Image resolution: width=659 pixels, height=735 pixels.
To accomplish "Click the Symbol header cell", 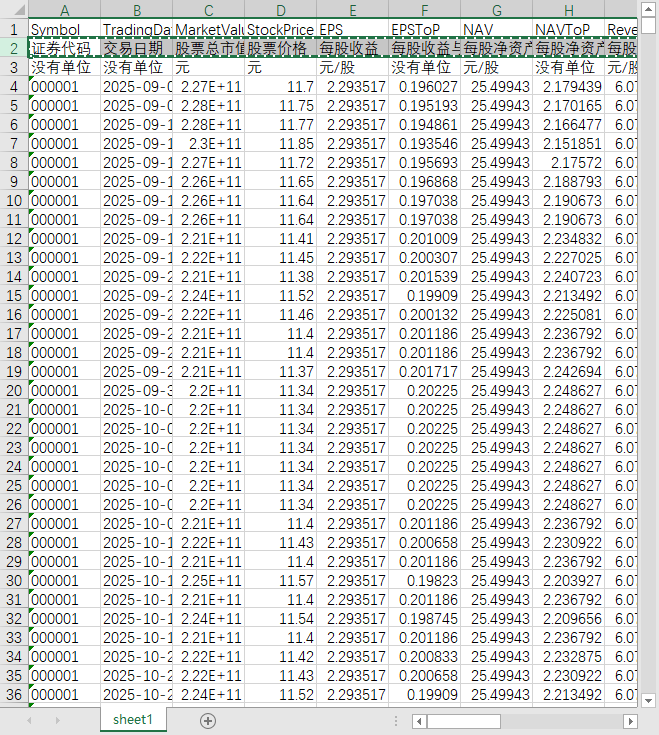I will [x=65, y=29].
